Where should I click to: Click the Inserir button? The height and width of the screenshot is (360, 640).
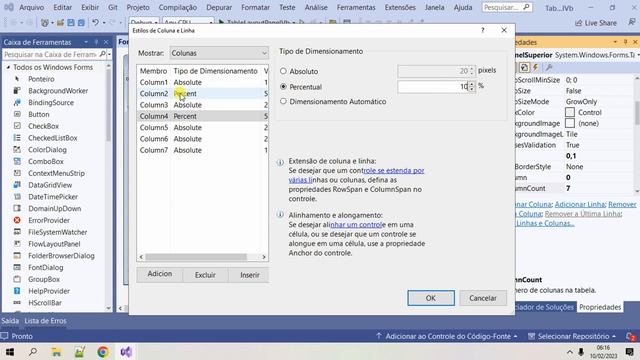[249, 275]
